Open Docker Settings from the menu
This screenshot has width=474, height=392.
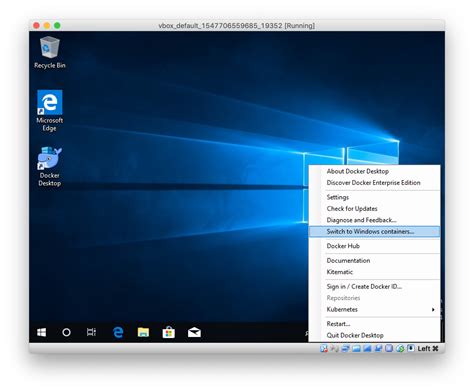pyautogui.click(x=374, y=197)
